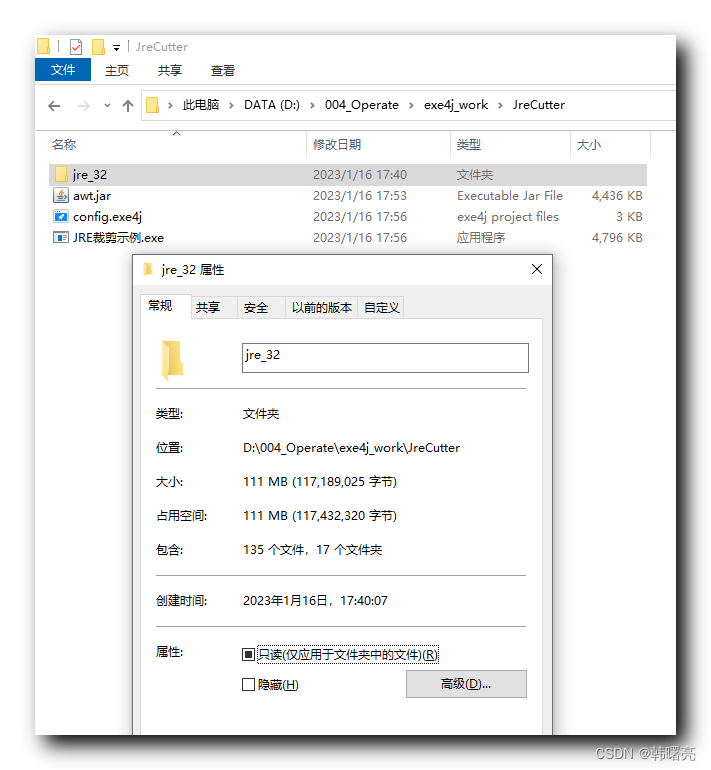This screenshot has width=711, height=770.
Task: Switch to the 安全 tab in properties
Action: click(261, 308)
